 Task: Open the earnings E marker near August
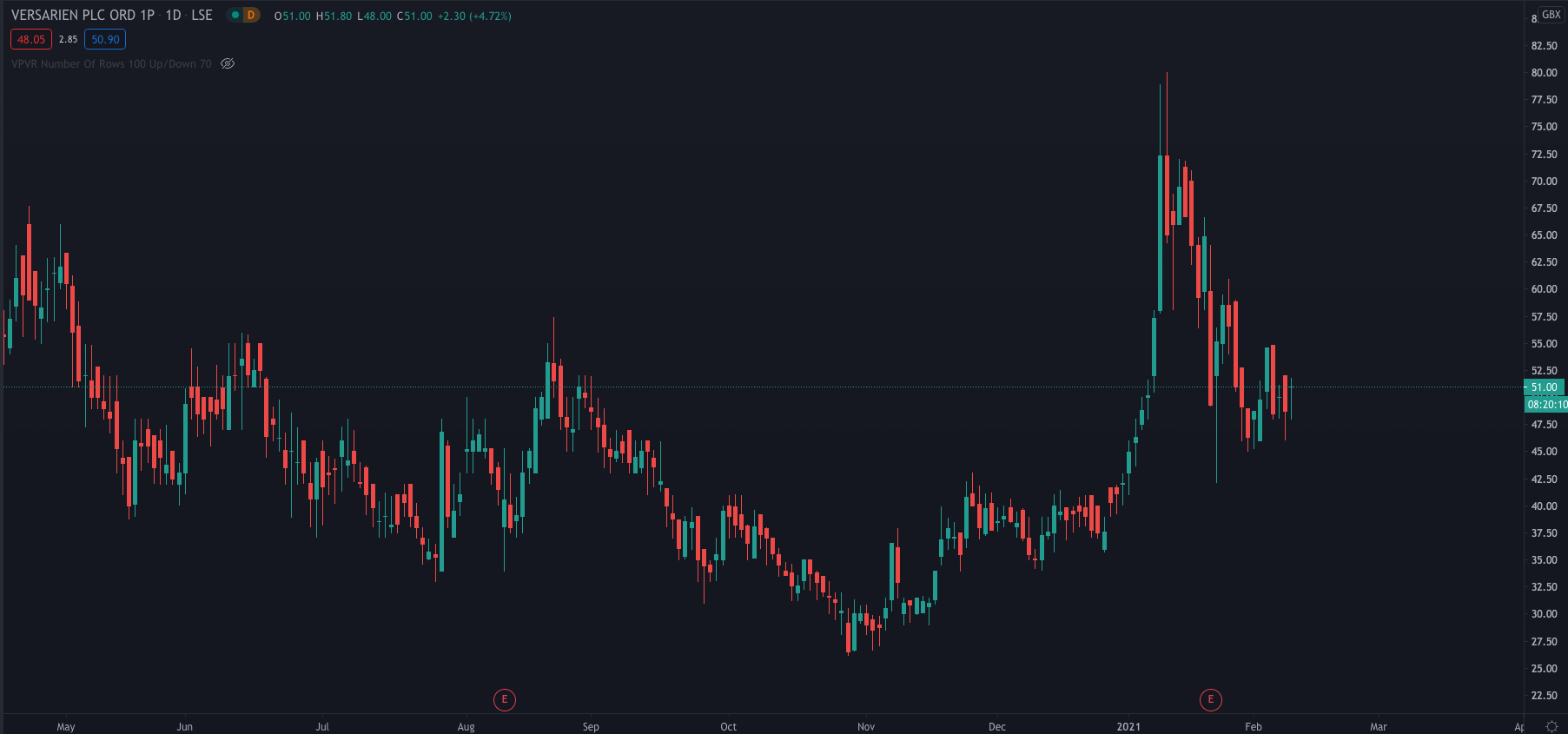tap(504, 699)
